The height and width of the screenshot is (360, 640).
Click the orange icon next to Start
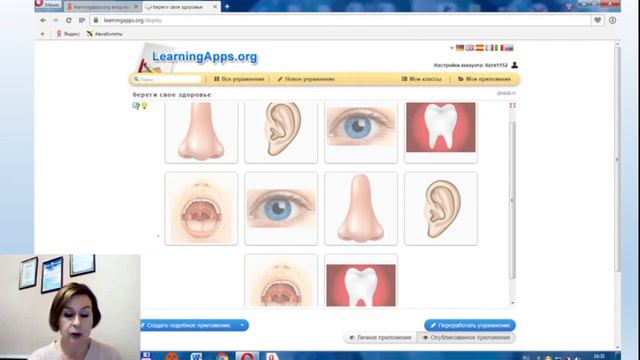172,356
